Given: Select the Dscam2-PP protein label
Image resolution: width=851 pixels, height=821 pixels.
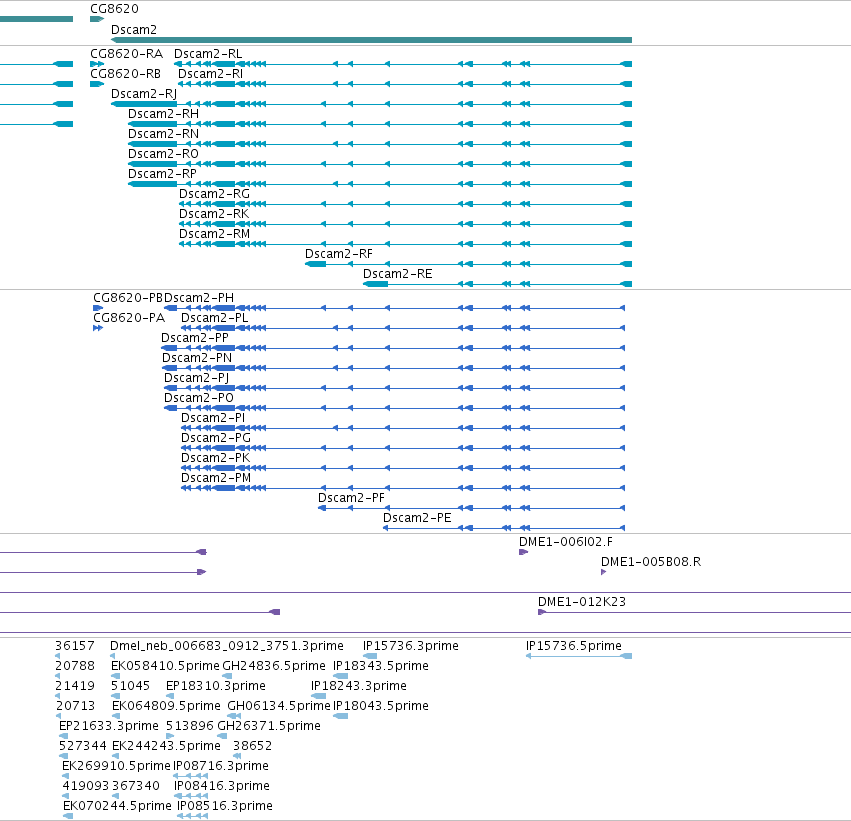Looking at the screenshot, I should click(x=195, y=338).
